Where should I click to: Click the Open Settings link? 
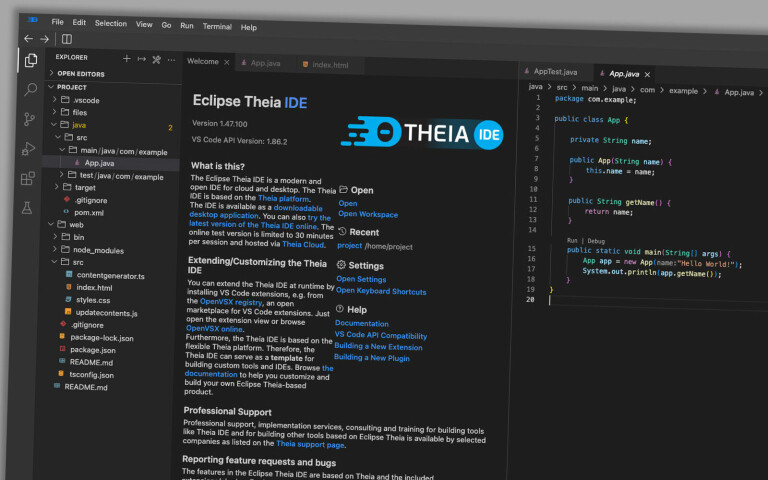(x=361, y=279)
